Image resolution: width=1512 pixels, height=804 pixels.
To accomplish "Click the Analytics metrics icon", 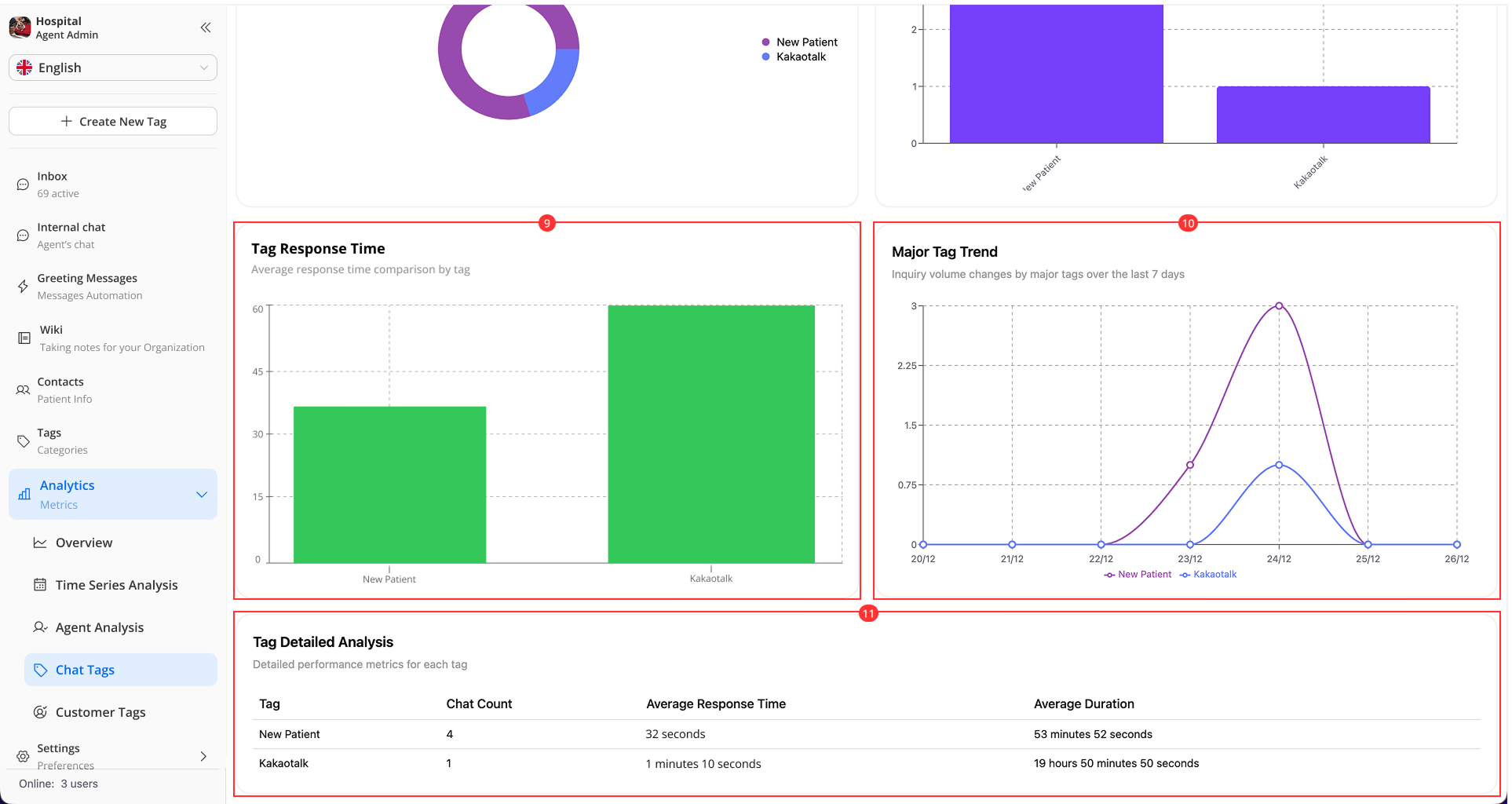I will pyautogui.click(x=24, y=494).
